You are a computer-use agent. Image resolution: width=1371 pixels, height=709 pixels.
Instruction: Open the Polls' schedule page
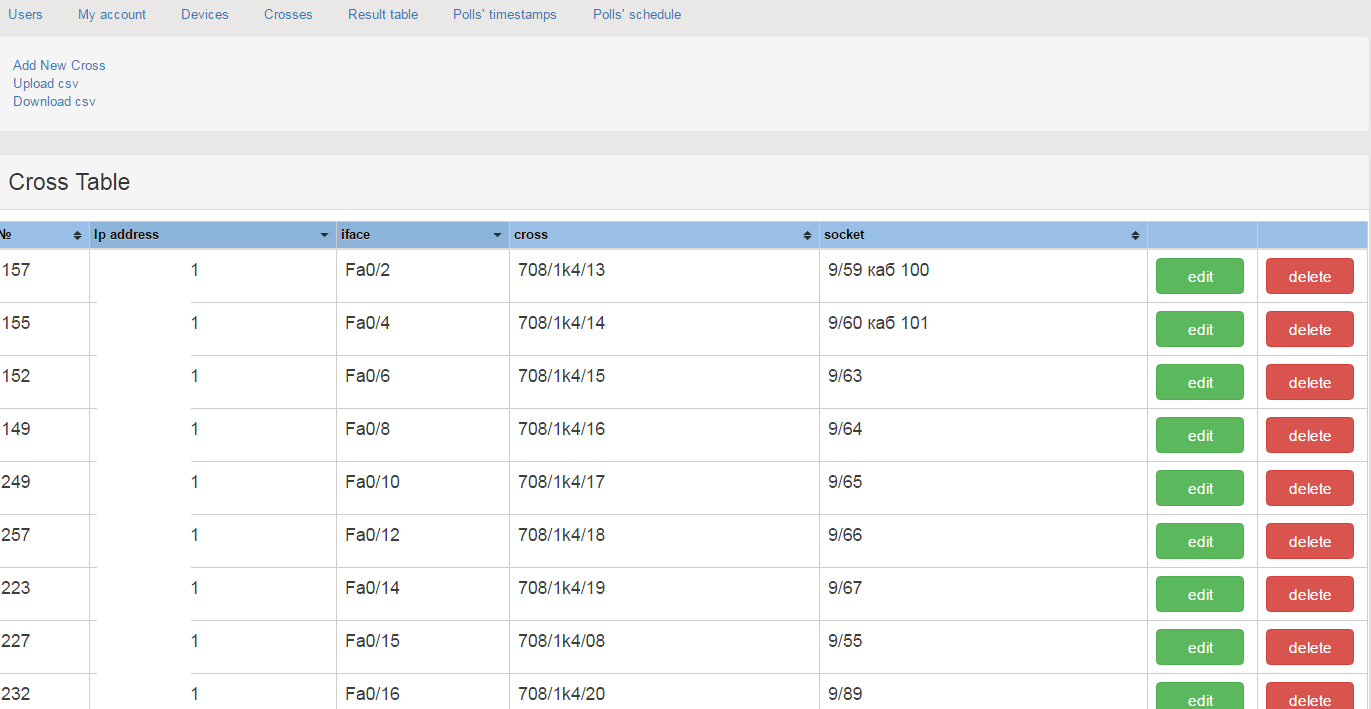coord(636,15)
